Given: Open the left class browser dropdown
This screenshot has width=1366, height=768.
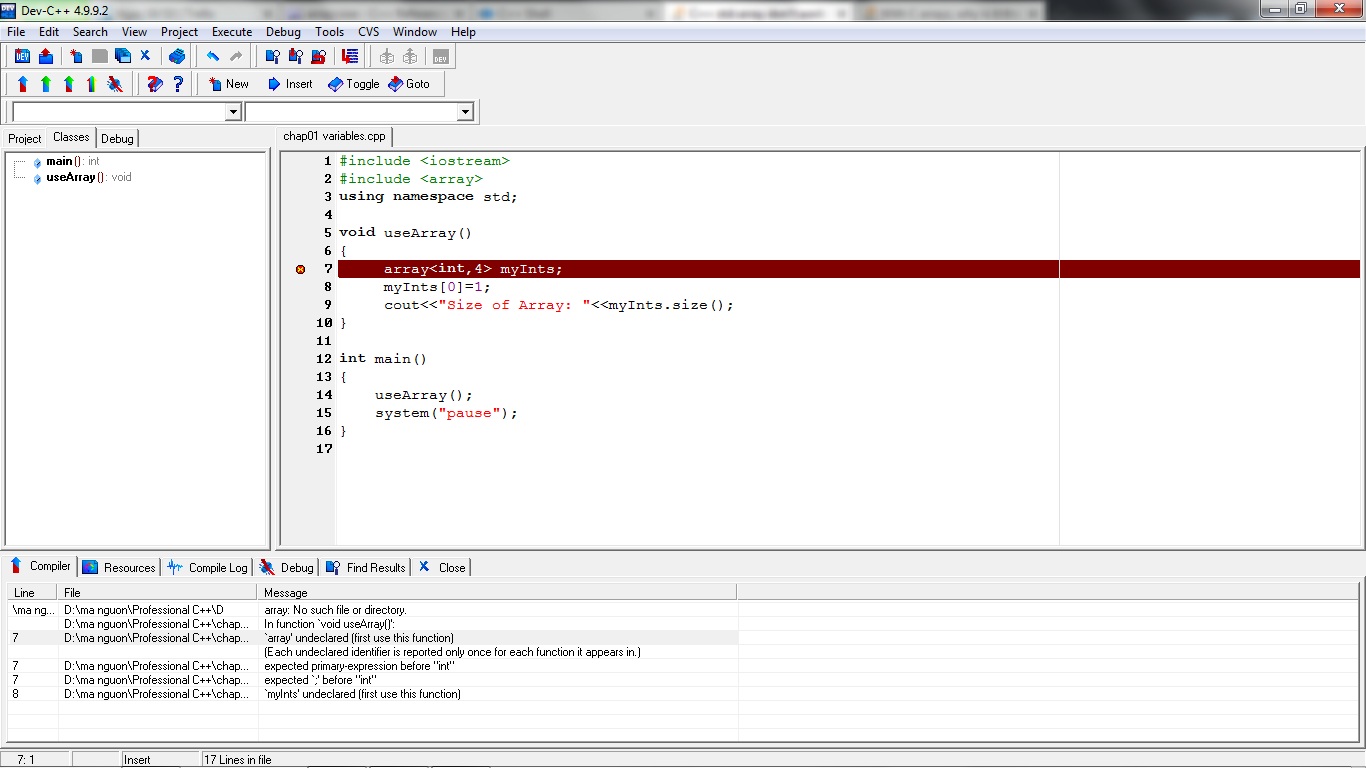Looking at the screenshot, I should 233,112.
